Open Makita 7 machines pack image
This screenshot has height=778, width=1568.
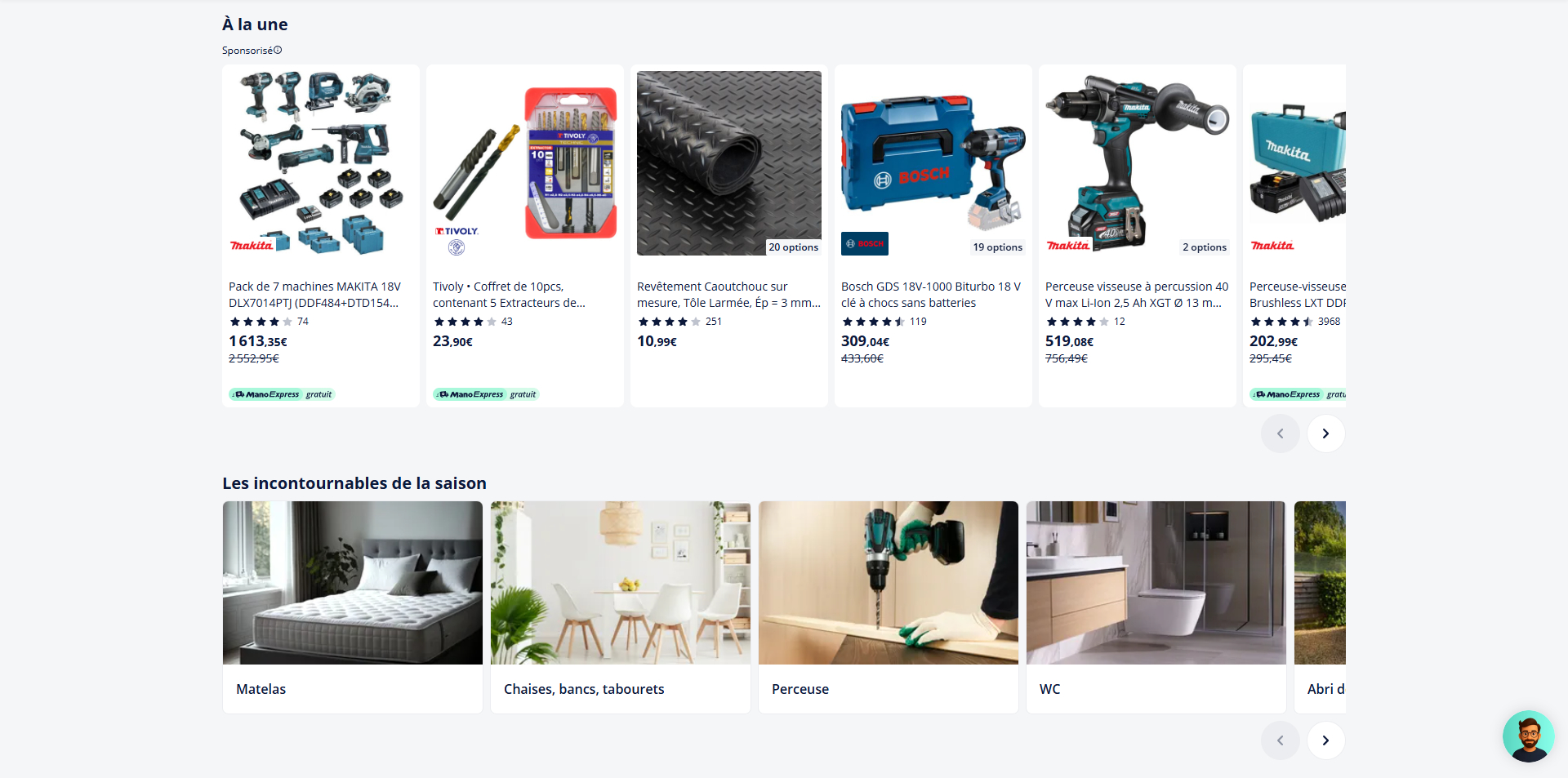pyautogui.click(x=321, y=163)
